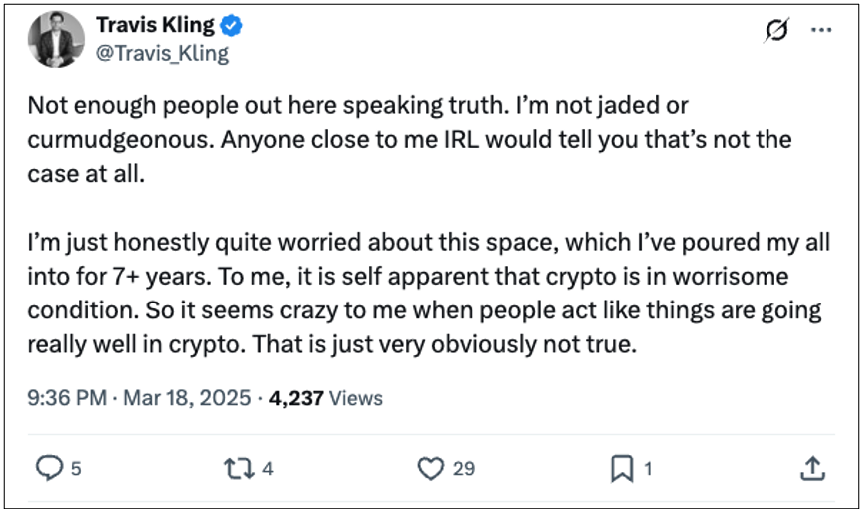The height and width of the screenshot is (512, 863).
Task: Click the share upload arrow icon
Action: [x=813, y=467]
